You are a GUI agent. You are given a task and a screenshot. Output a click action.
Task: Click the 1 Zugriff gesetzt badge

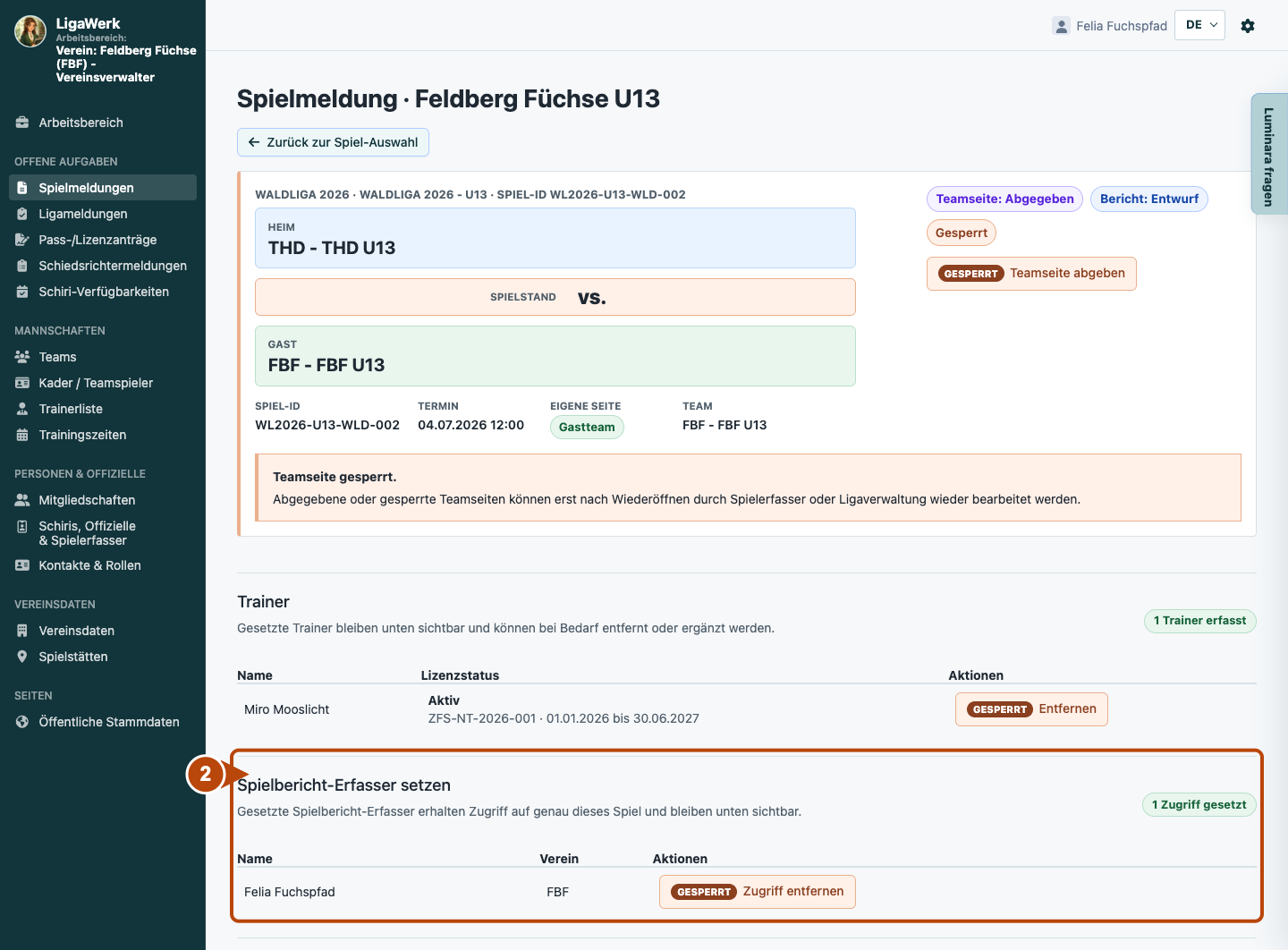coord(1199,805)
